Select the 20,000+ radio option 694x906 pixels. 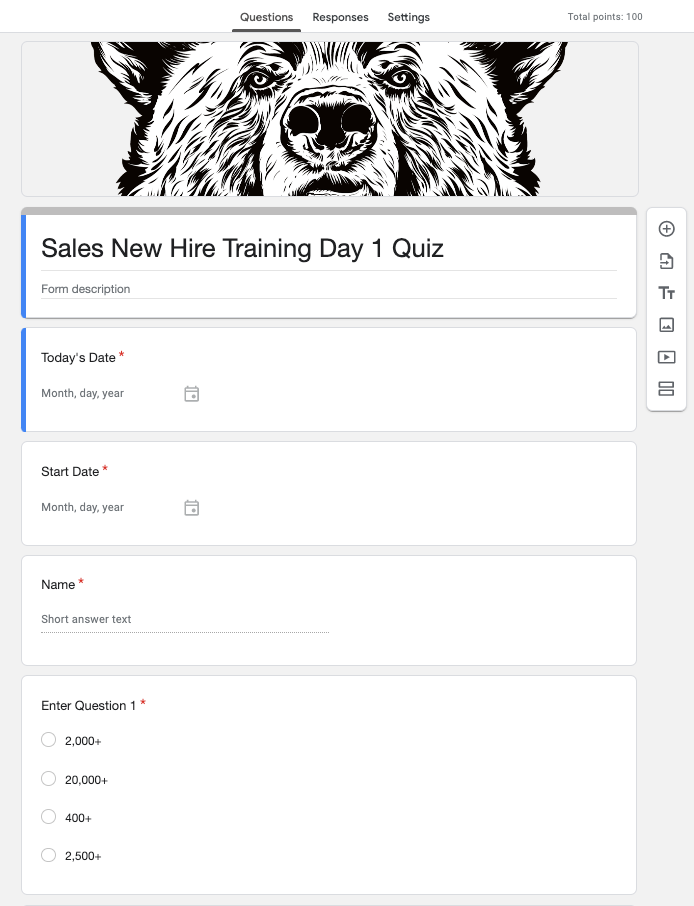(48, 778)
